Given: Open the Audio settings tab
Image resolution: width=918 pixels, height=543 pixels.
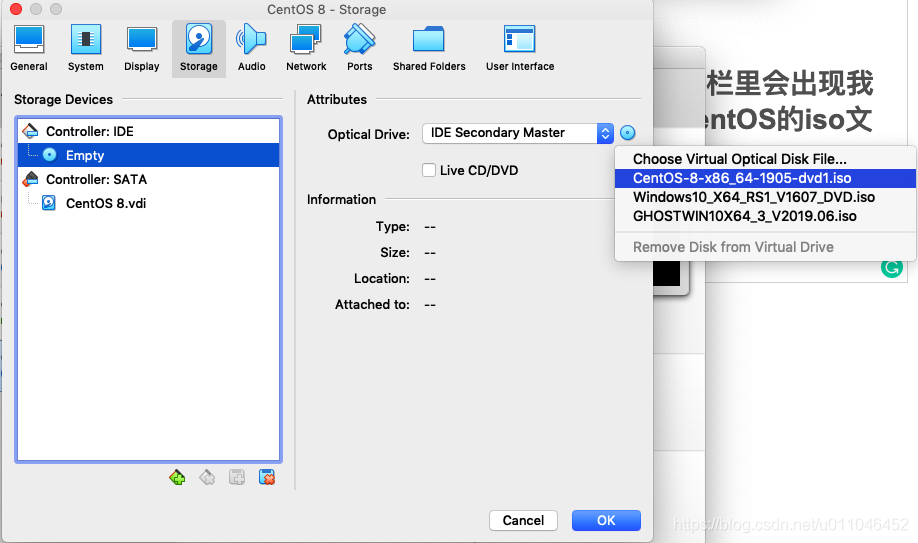Looking at the screenshot, I should [251, 49].
